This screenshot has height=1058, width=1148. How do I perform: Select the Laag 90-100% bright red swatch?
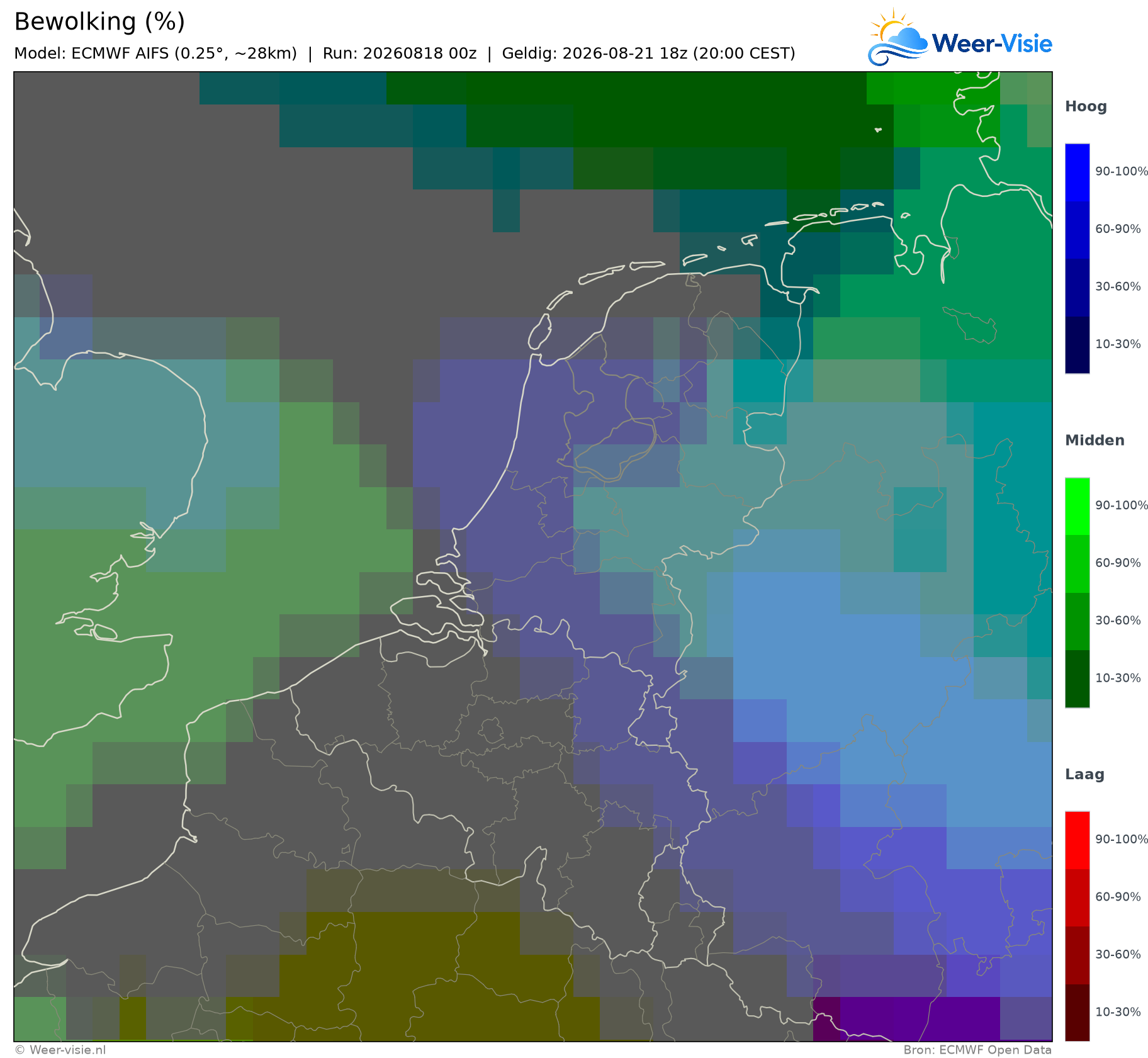(1077, 840)
